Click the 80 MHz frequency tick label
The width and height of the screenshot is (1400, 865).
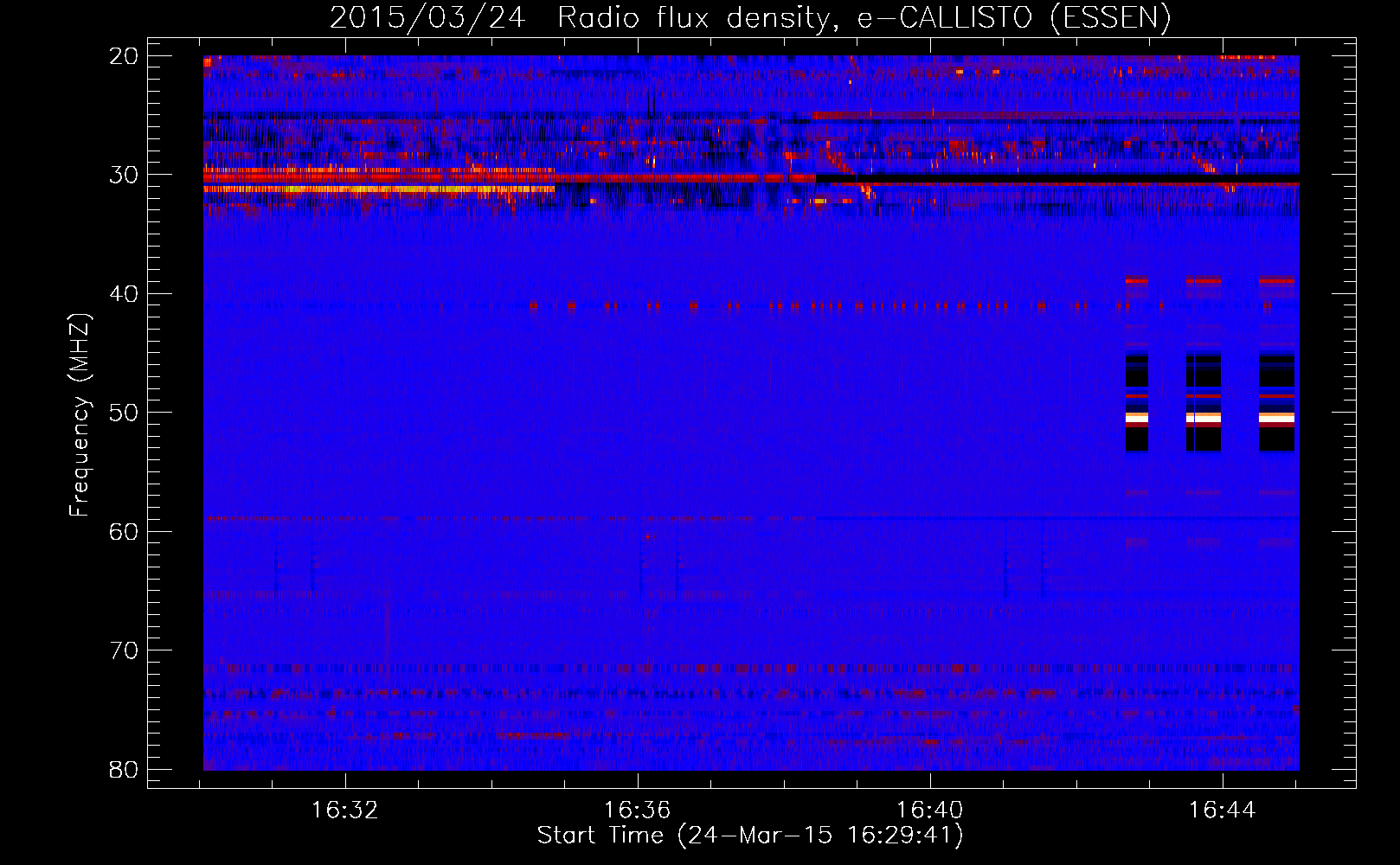(124, 769)
